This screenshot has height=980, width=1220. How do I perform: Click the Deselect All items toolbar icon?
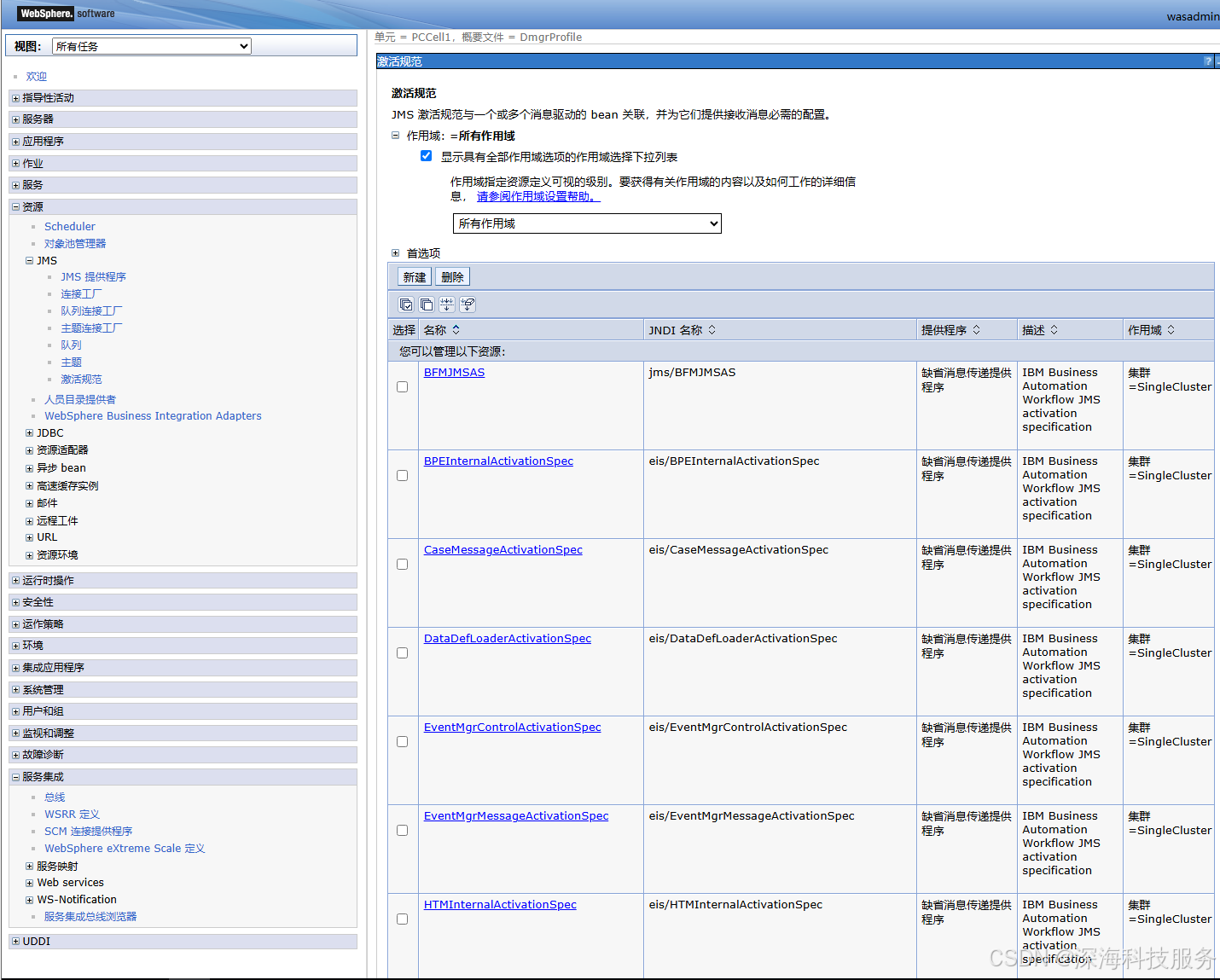coord(427,304)
